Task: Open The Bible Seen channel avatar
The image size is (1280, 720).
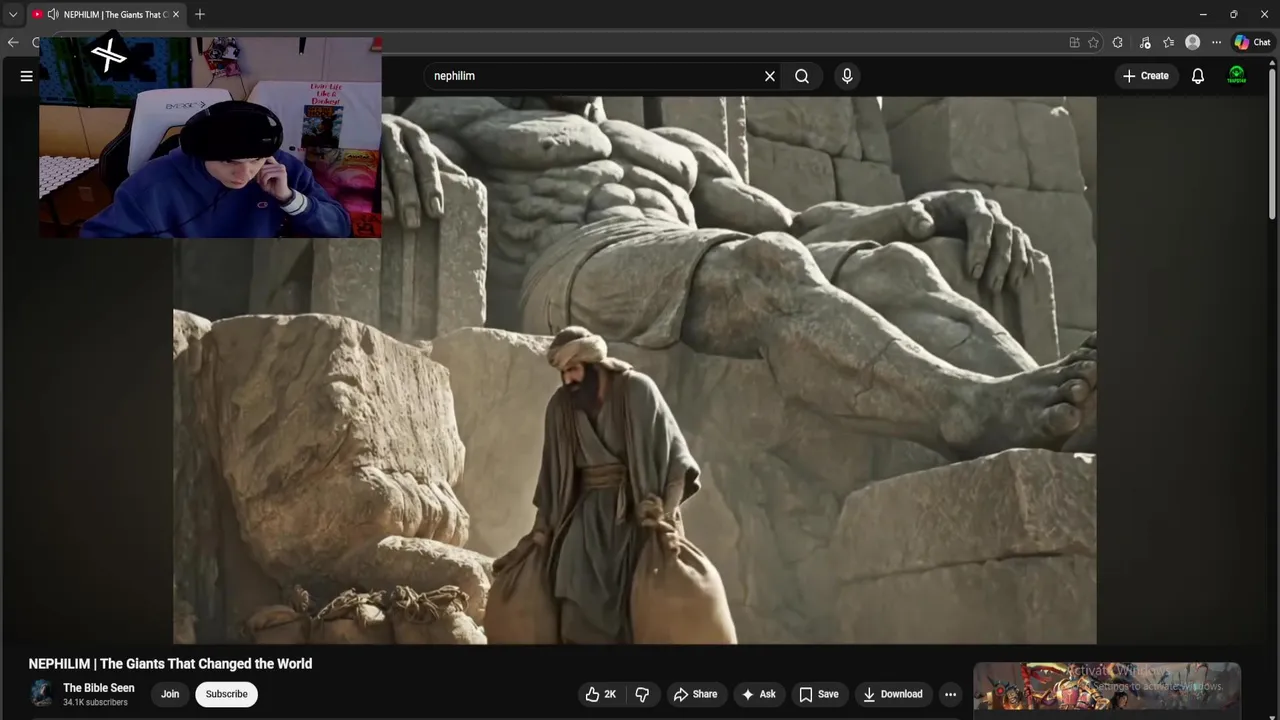Action: tap(41, 694)
